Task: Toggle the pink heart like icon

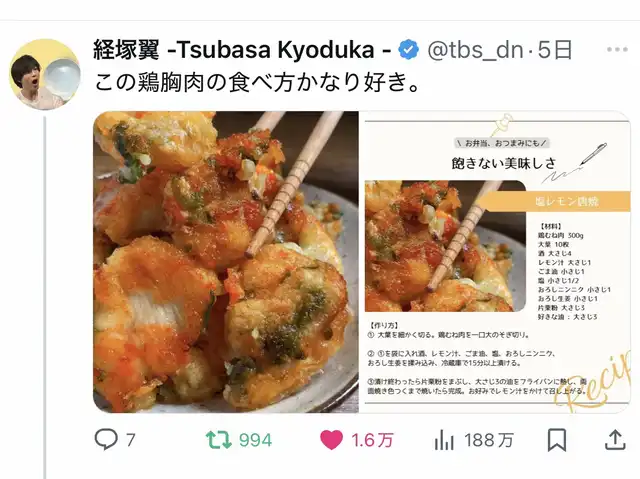Action: click(331, 440)
